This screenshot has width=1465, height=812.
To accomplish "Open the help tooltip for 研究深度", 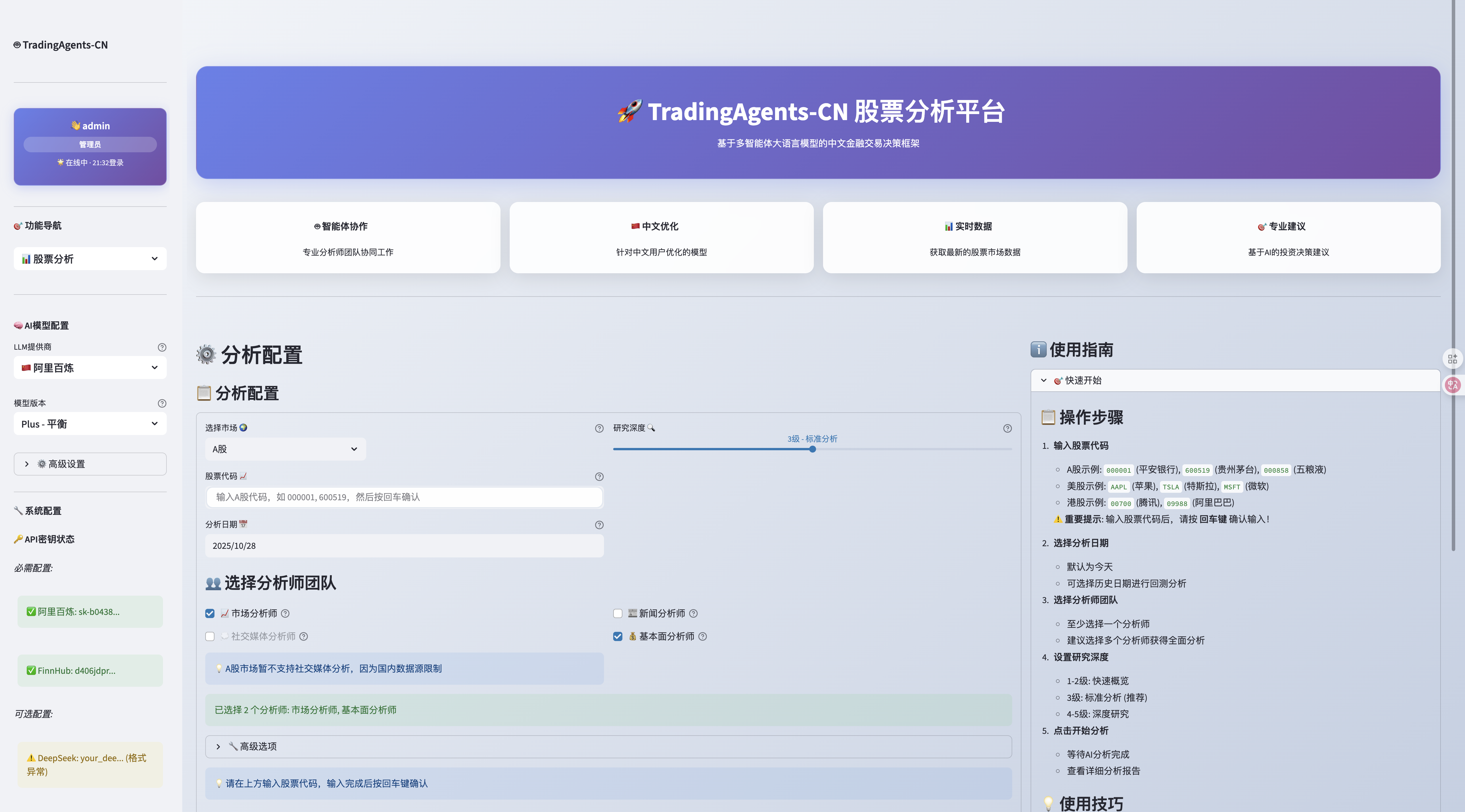I will (x=1007, y=428).
